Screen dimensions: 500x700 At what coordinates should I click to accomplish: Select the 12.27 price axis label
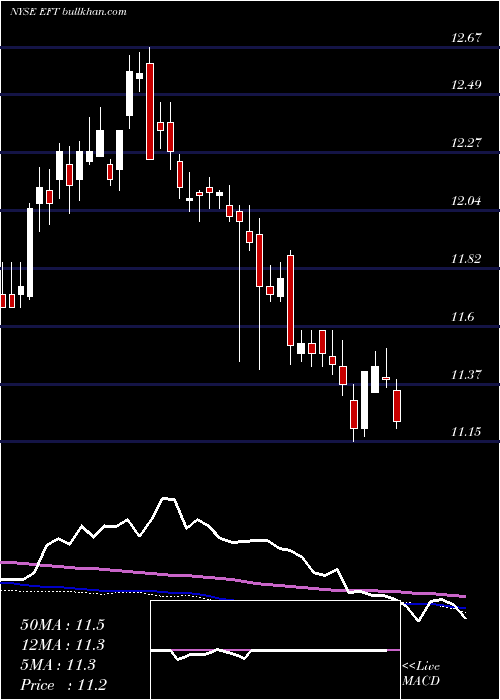[x=466, y=143]
